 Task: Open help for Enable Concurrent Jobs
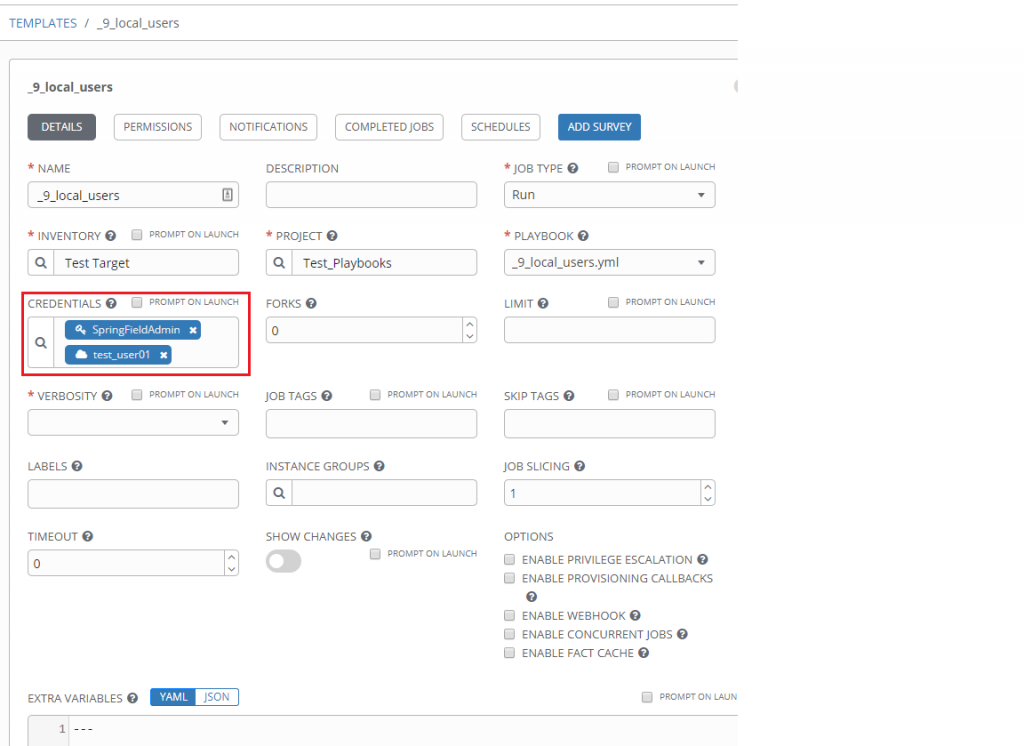tap(682, 634)
